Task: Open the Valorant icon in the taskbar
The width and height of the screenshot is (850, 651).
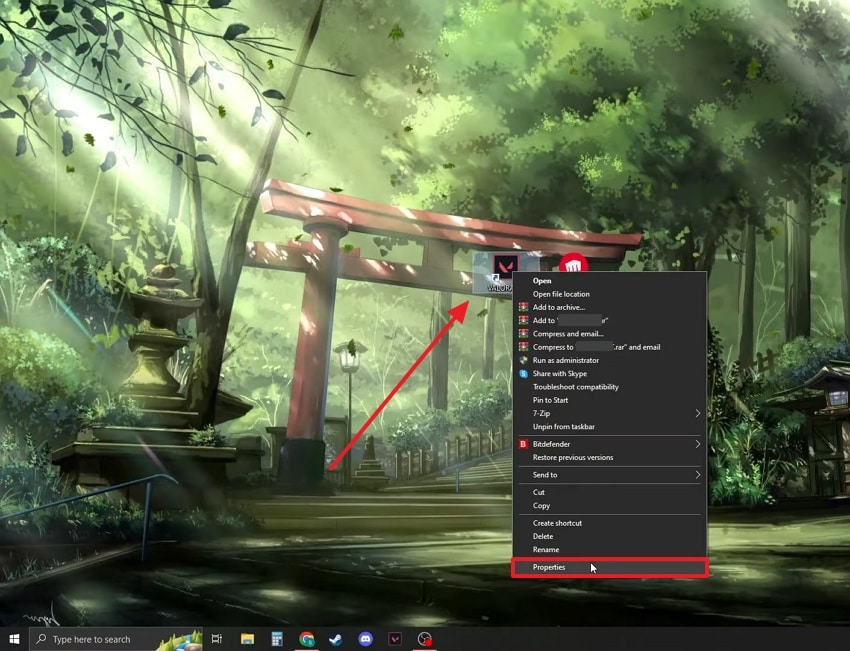Action: pos(394,639)
